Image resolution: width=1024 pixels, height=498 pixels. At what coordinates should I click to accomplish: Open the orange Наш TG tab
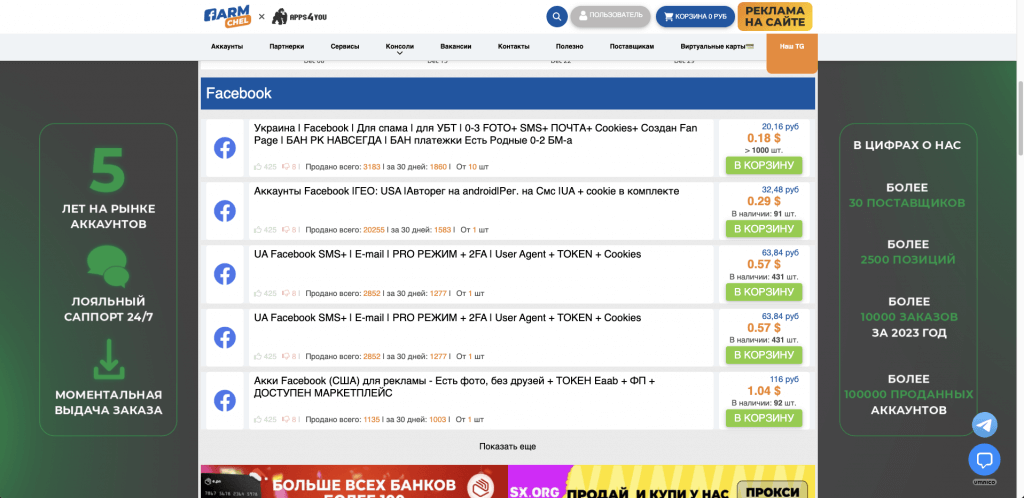(x=792, y=53)
